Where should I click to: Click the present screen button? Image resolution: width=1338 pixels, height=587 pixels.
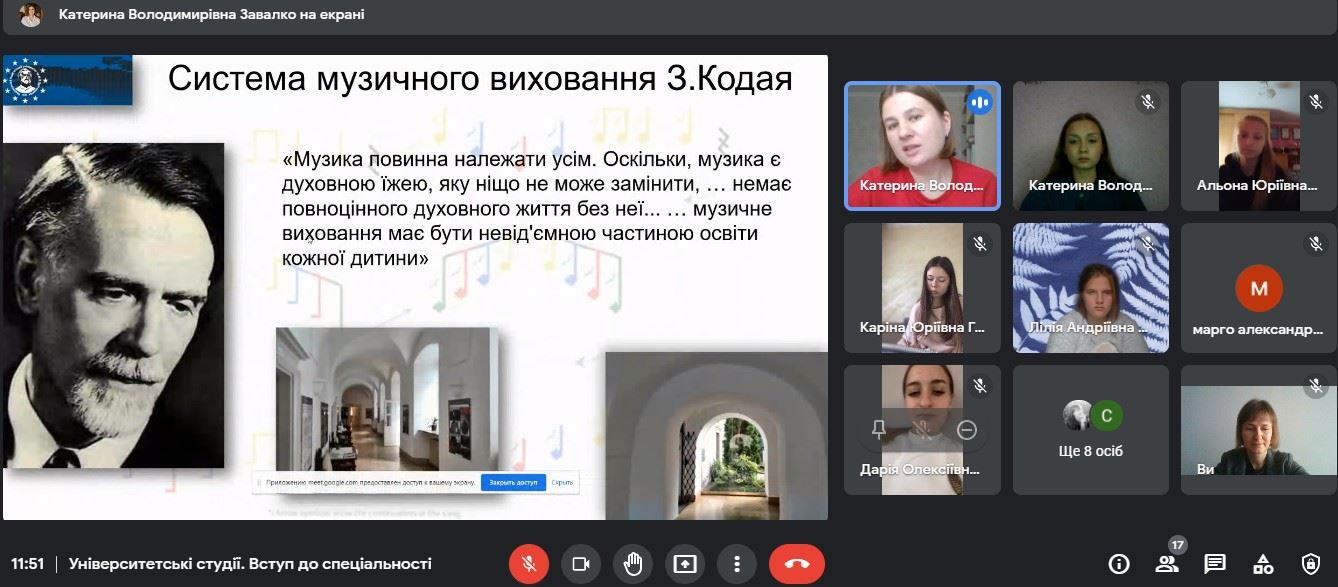pyautogui.click(x=685, y=564)
